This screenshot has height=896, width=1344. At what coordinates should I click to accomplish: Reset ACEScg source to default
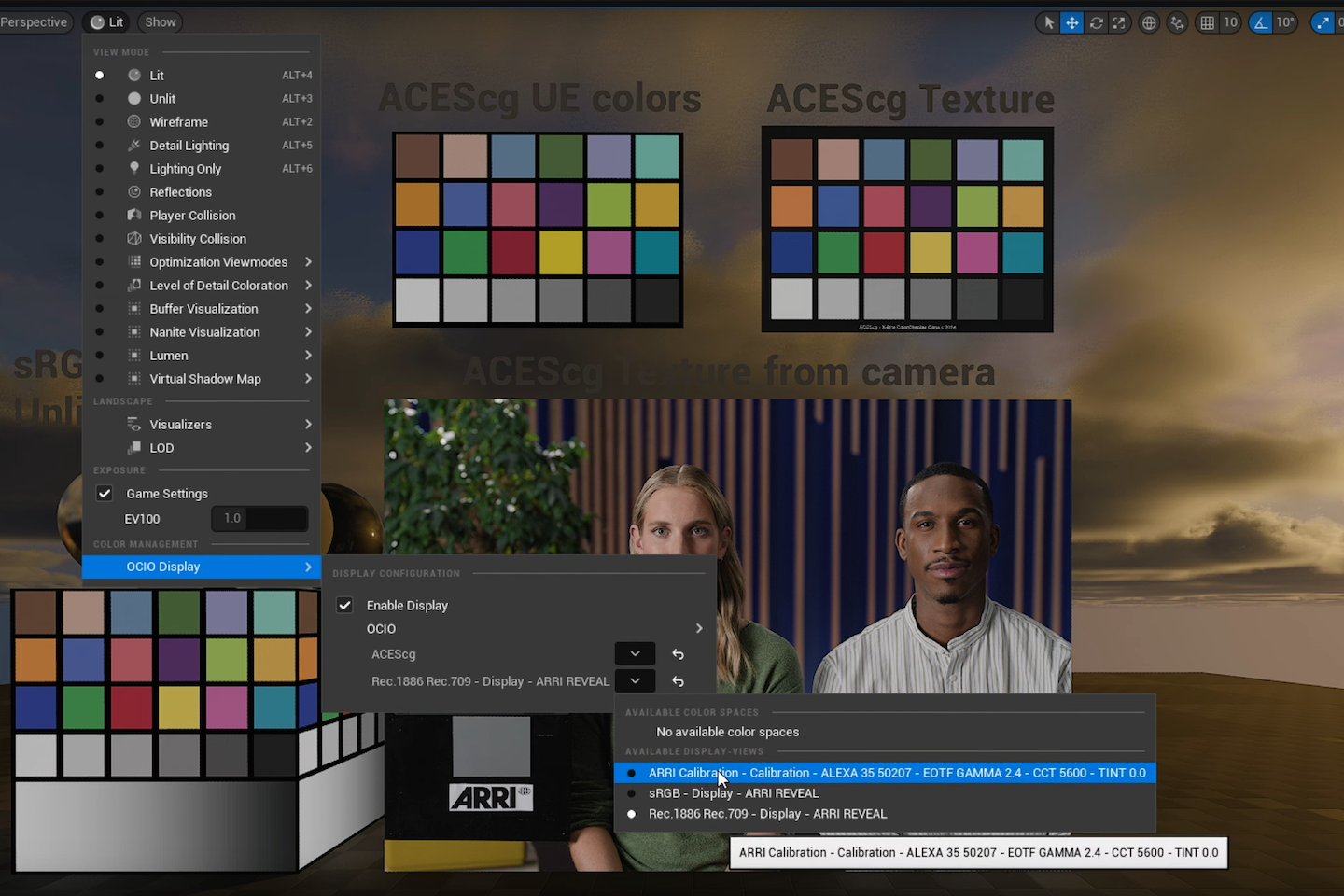tap(679, 655)
